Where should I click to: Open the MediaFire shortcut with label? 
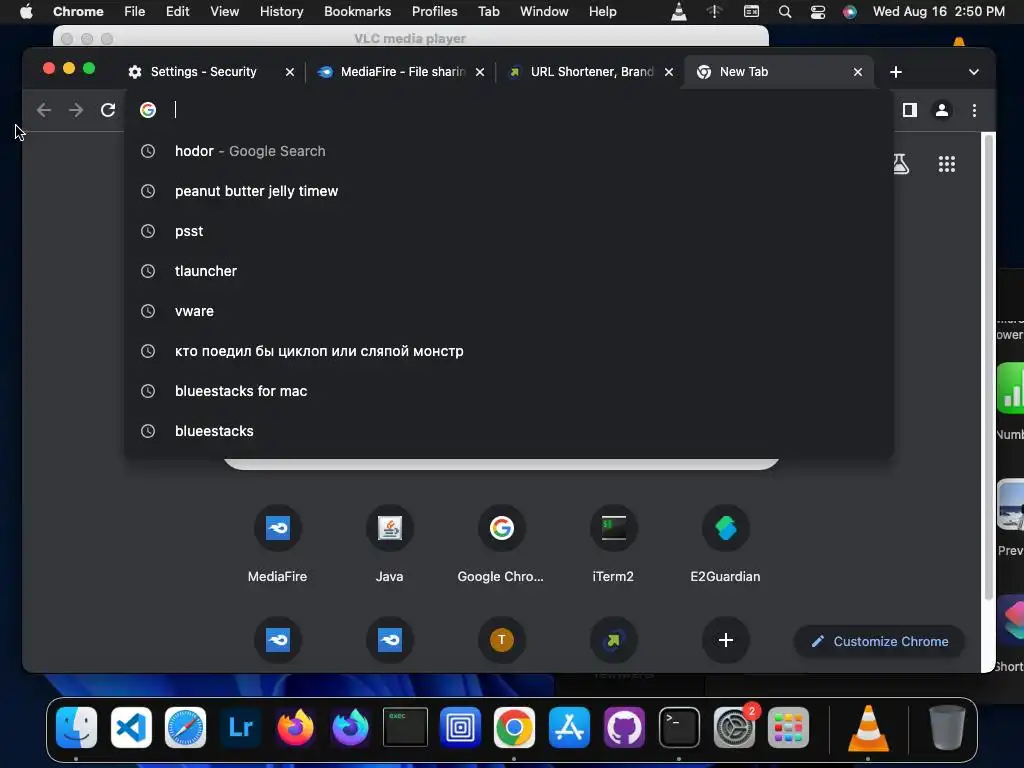tap(278, 544)
